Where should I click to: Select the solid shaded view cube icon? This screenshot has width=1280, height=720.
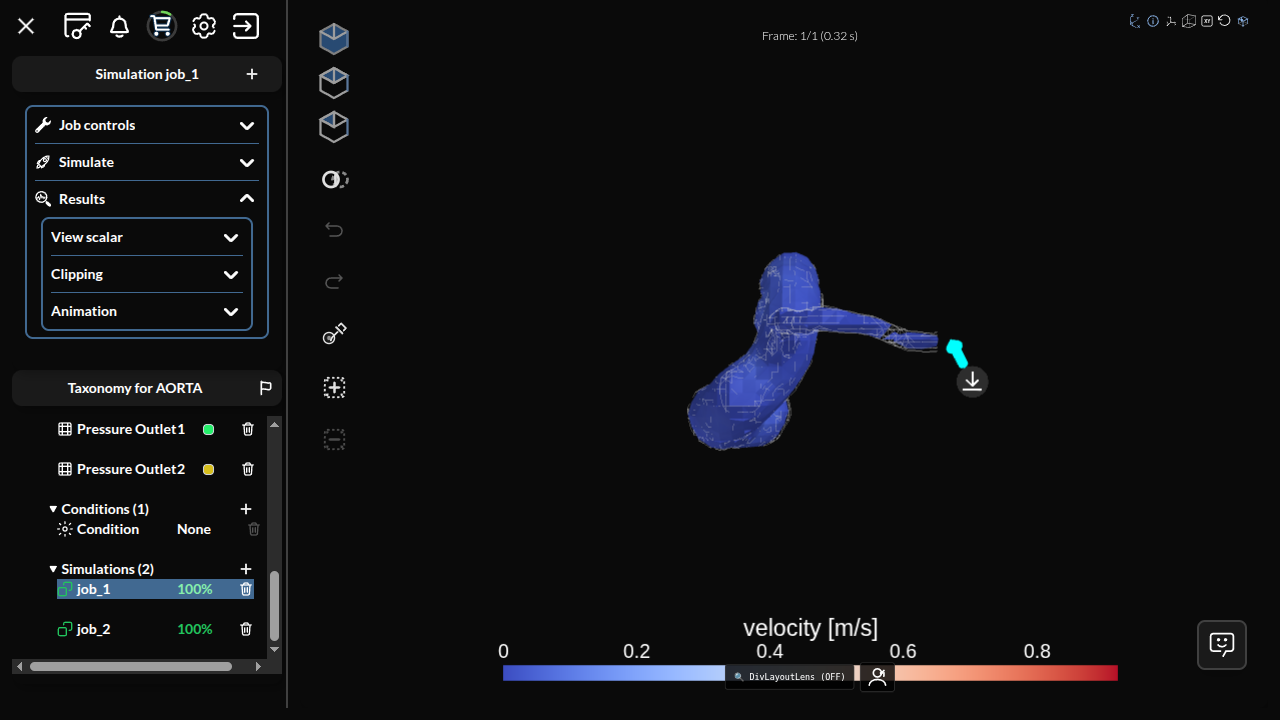click(334, 38)
